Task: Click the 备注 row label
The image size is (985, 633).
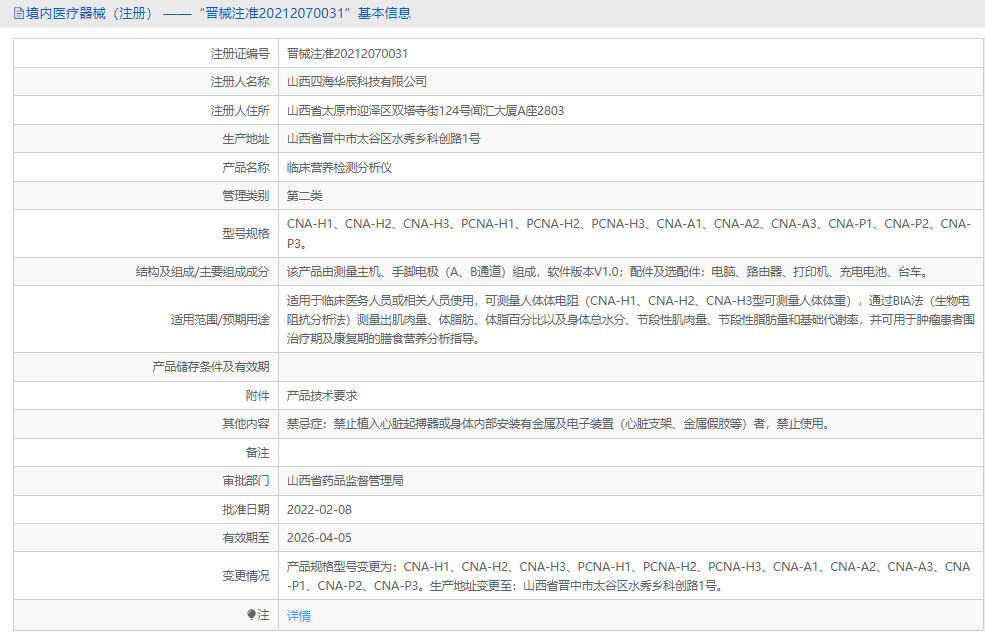Action: [x=258, y=453]
